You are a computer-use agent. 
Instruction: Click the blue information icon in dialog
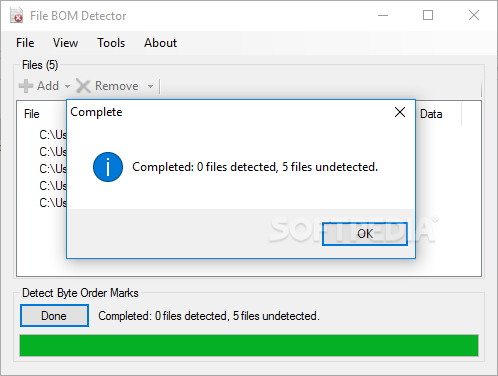108,167
